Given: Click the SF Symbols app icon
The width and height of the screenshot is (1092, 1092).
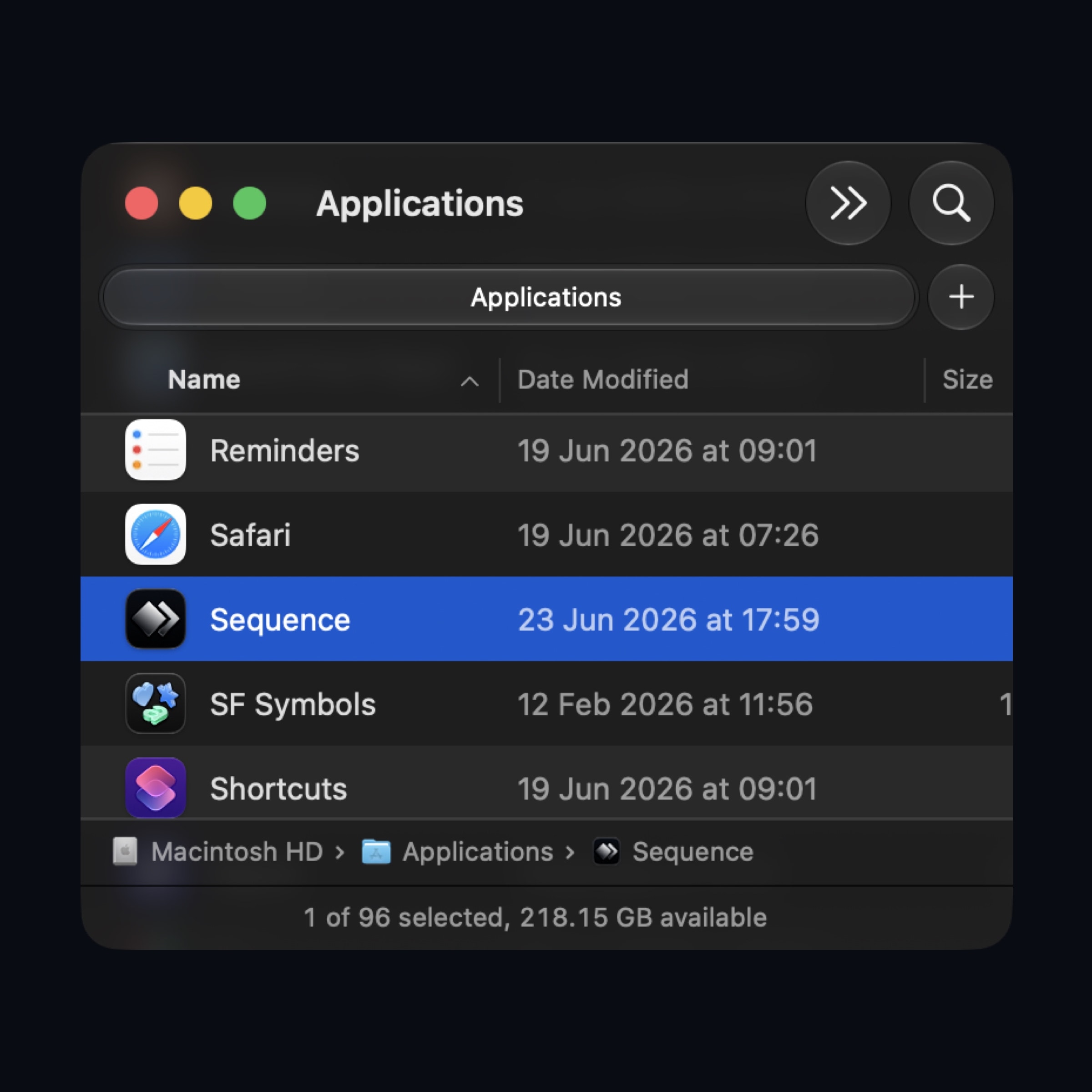Looking at the screenshot, I should click(156, 704).
